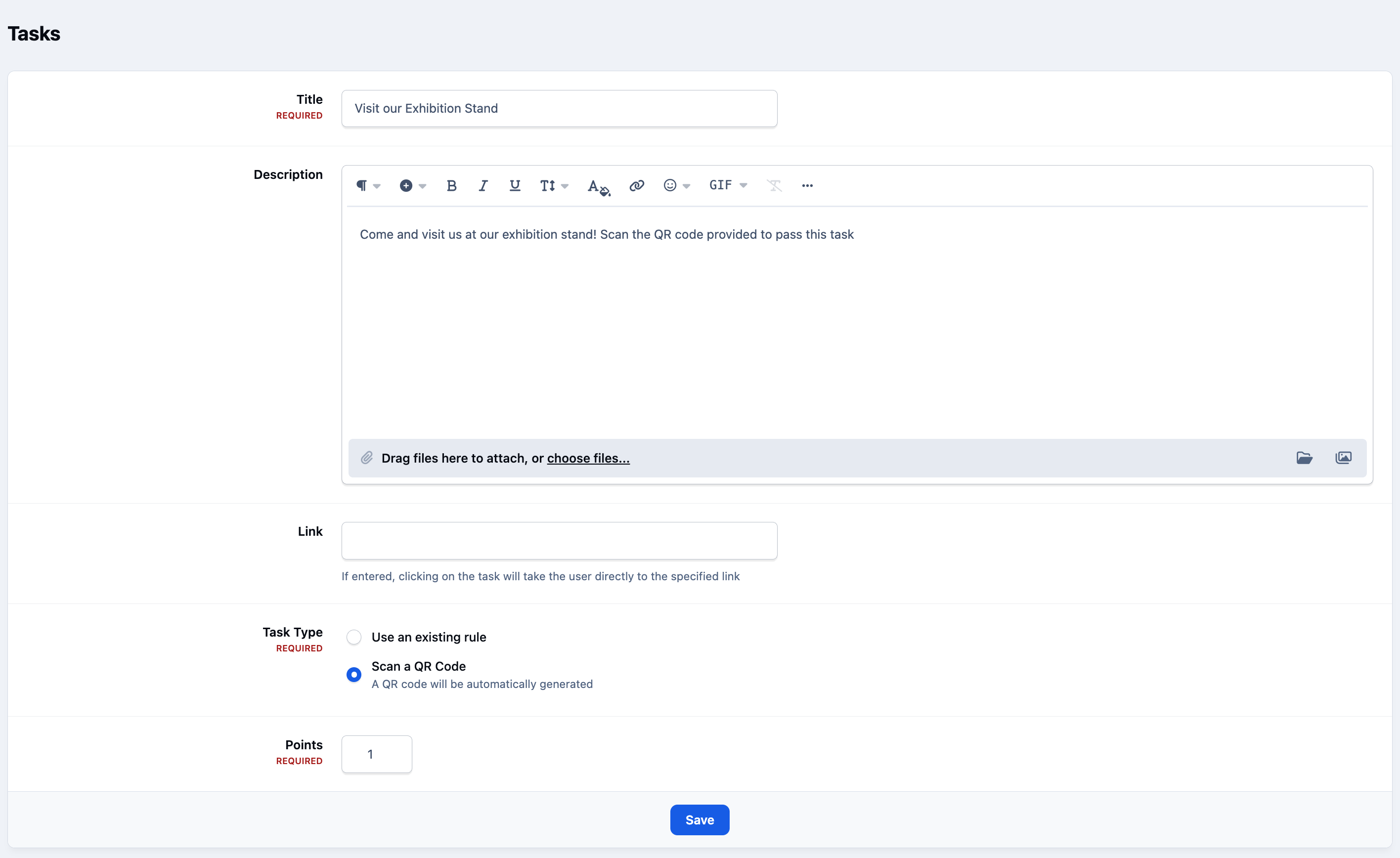The image size is (1400, 858).
Task: Click the 'A QR code will be automatically generated' text
Action: 482,684
